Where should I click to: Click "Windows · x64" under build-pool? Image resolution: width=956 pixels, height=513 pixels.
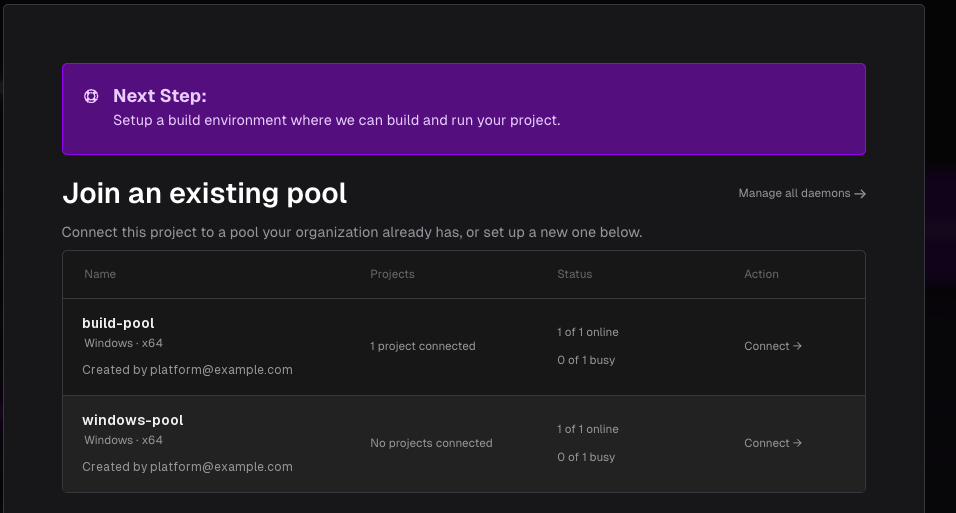123,343
